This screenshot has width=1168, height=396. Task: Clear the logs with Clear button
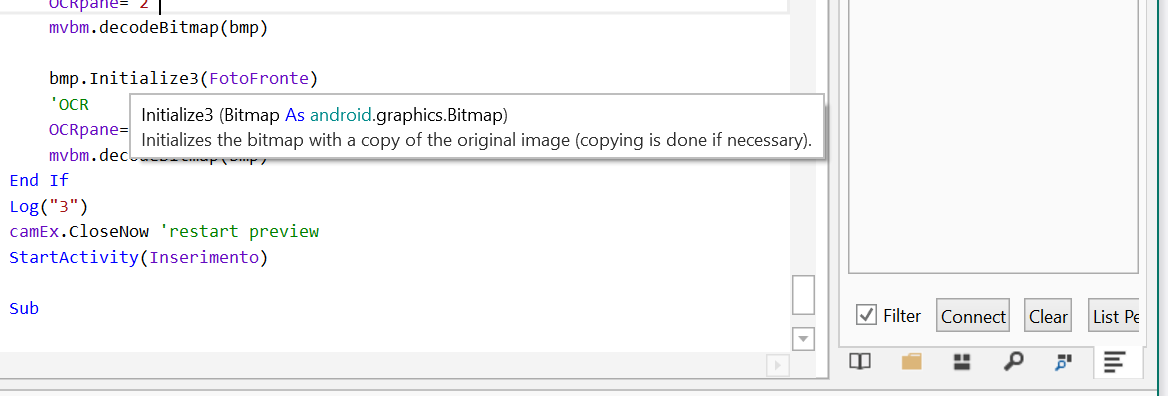(1048, 316)
